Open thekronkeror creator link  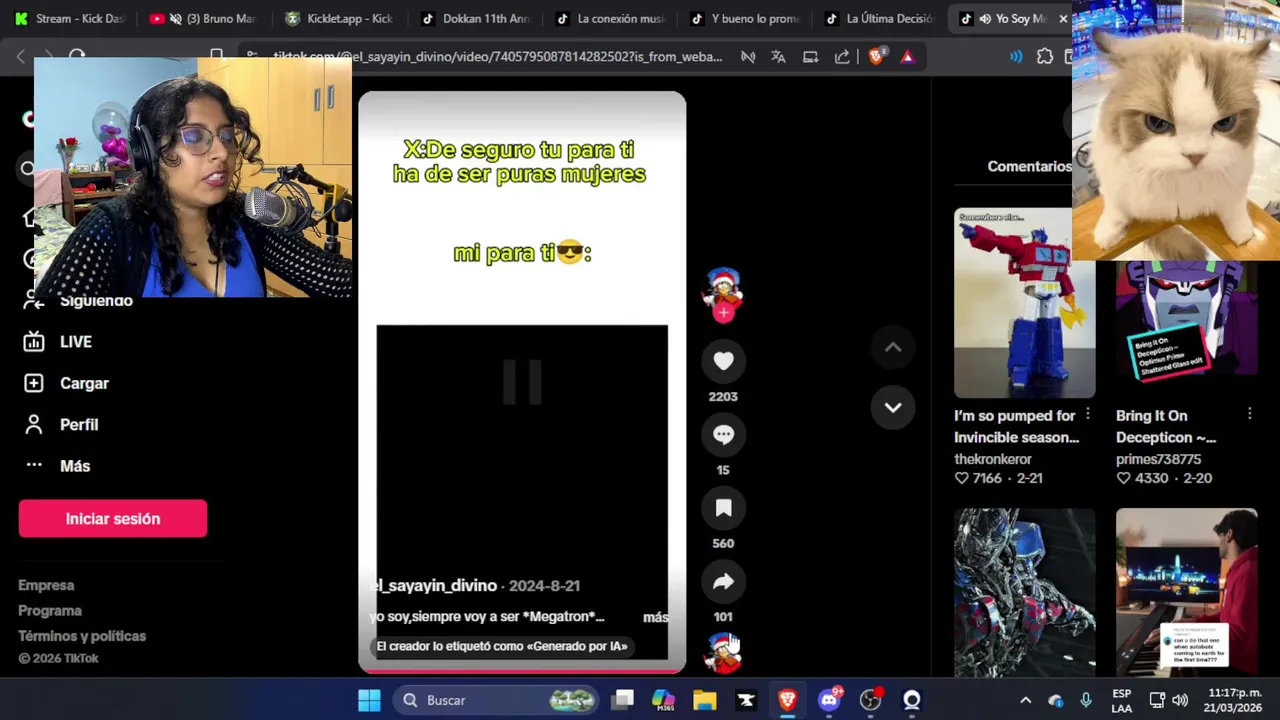[x=993, y=459]
